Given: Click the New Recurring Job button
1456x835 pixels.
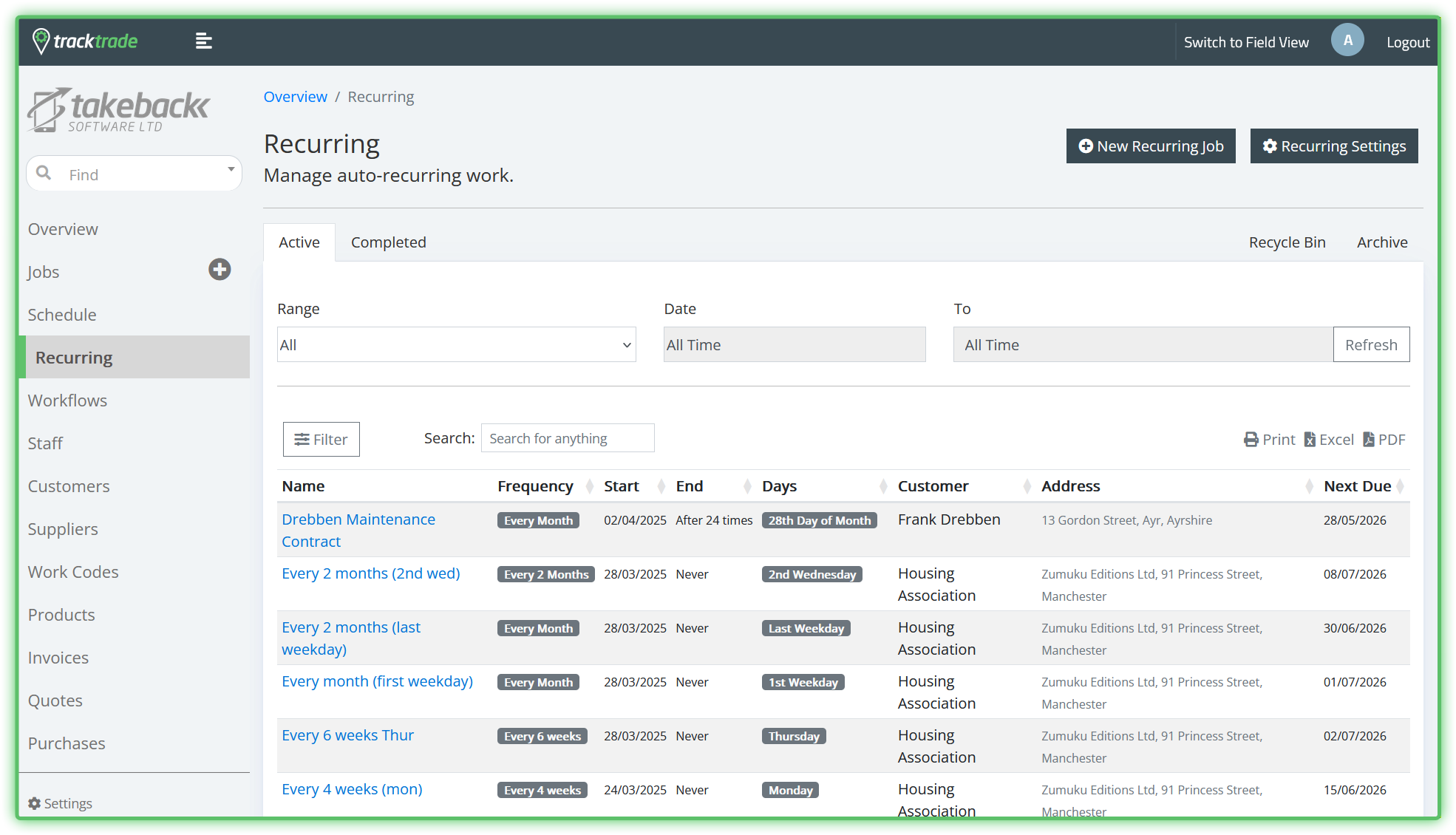Looking at the screenshot, I should 1150,146.
